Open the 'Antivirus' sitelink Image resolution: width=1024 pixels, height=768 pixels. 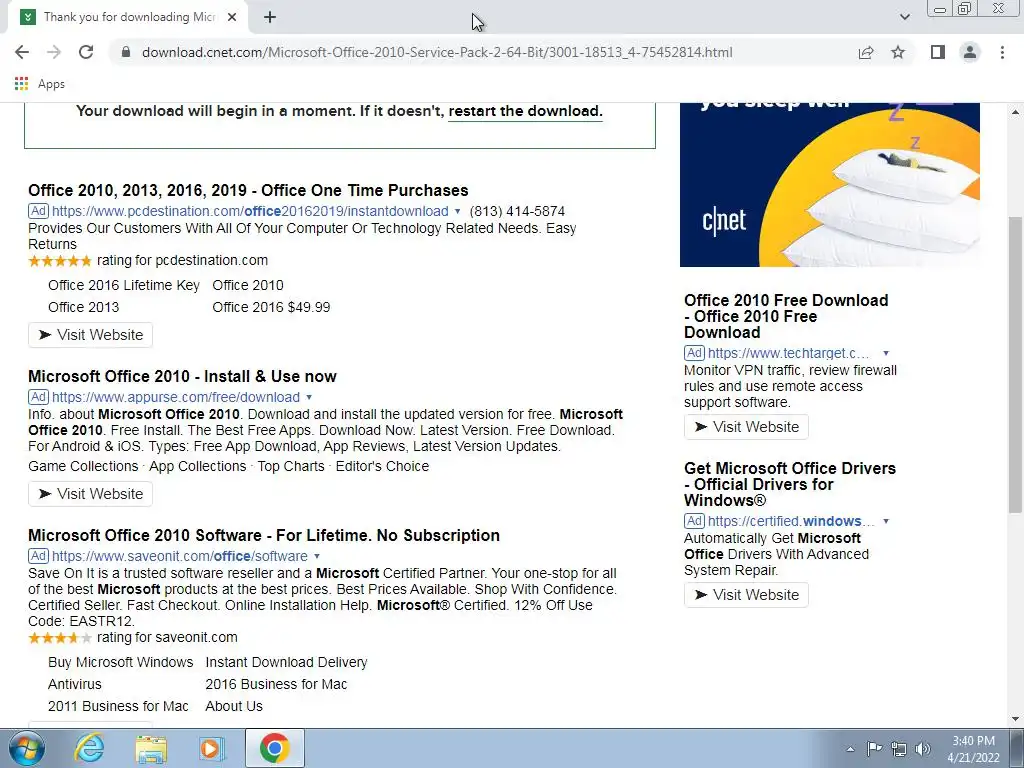[74, 684]
